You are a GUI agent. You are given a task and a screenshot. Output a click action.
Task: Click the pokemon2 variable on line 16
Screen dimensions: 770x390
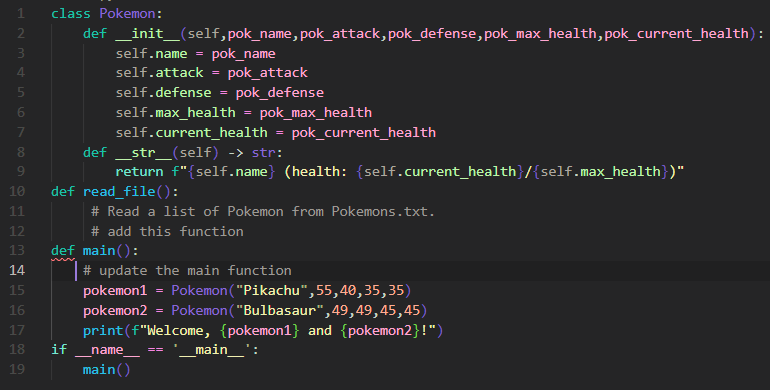pos(115,310)
